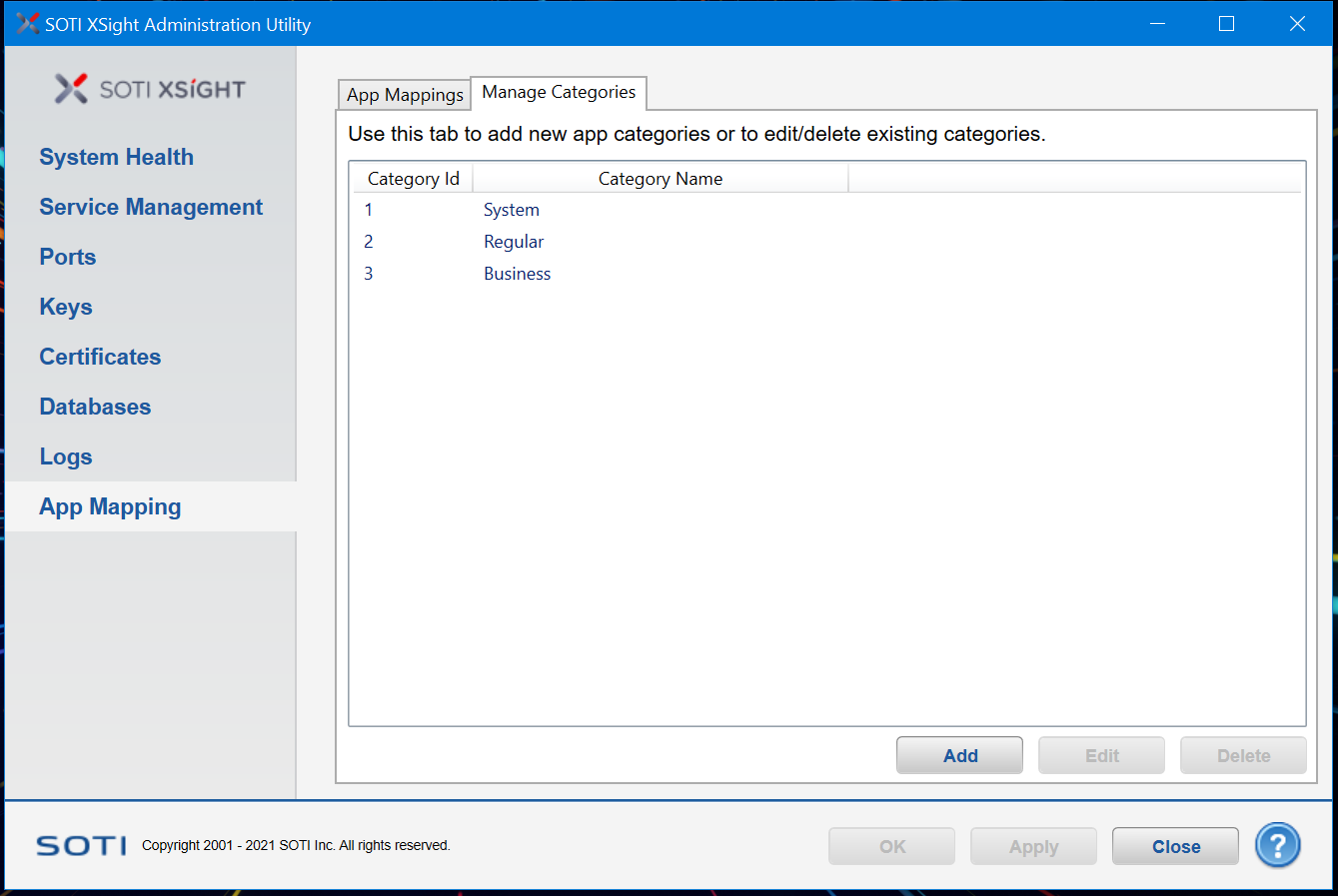This screenshot has width=1338, height=896.
Task: Sort by the Category Id column header
Action: pos(413,179)
